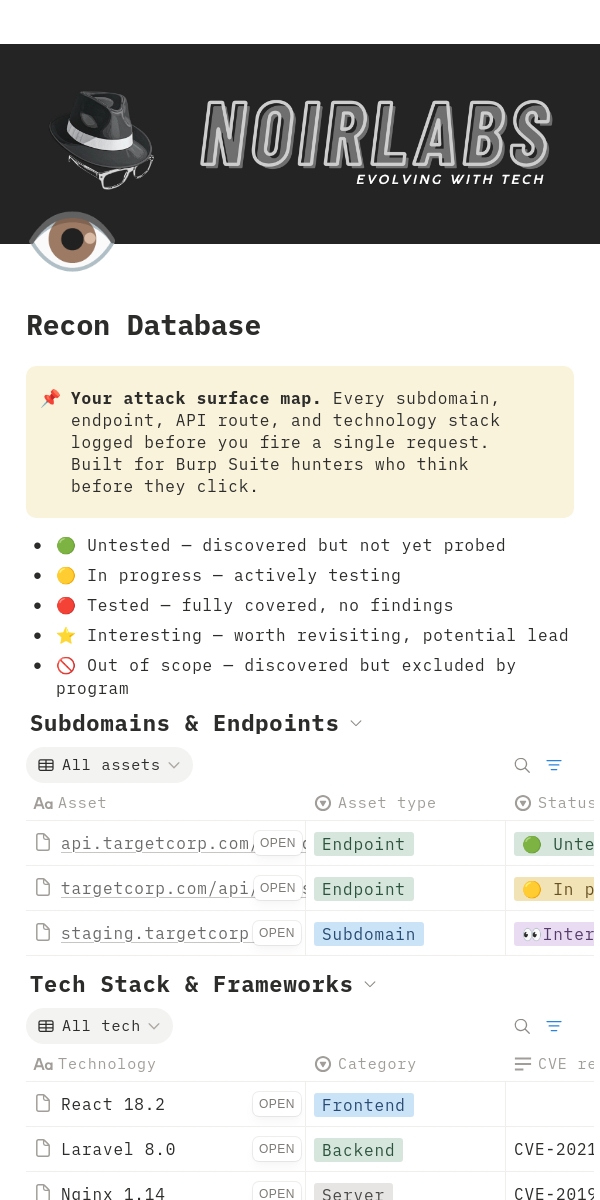Expand Tech Stack & Frameworks chevron
The width and height of the screenshot is (600, 1200).
coord(370,984)
